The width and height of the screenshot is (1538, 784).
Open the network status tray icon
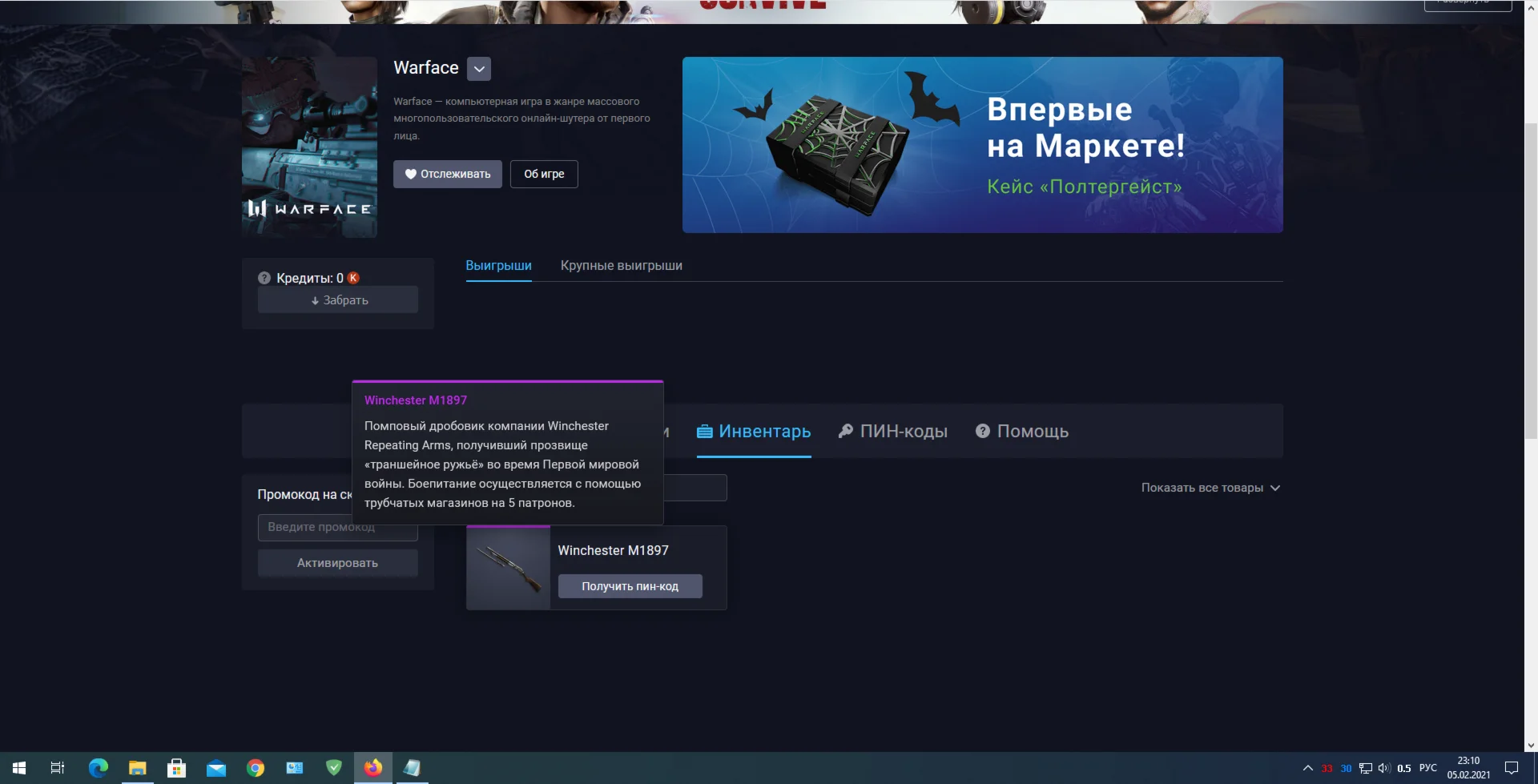1366,769
